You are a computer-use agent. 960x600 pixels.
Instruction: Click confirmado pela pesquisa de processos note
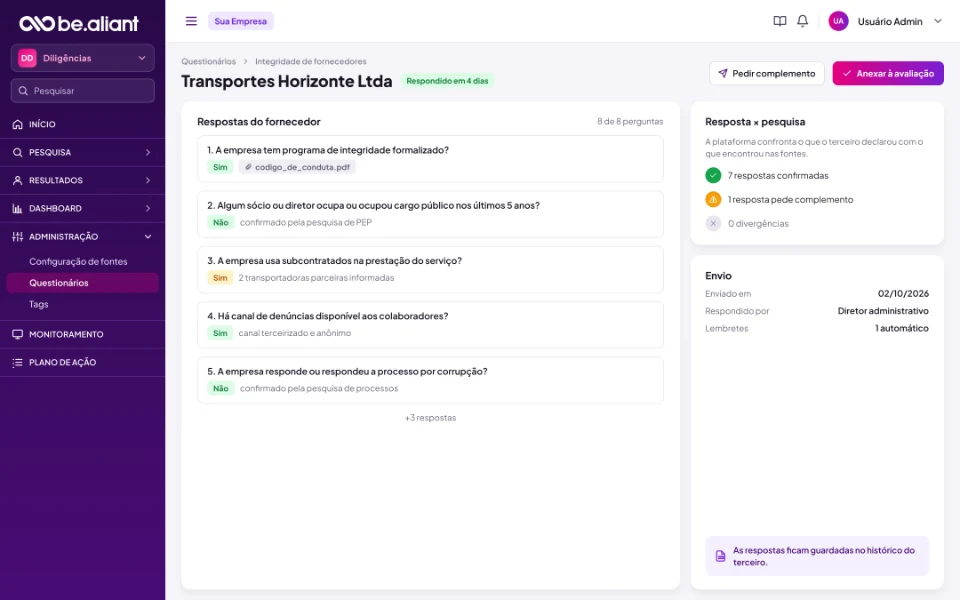click(319, 388)
